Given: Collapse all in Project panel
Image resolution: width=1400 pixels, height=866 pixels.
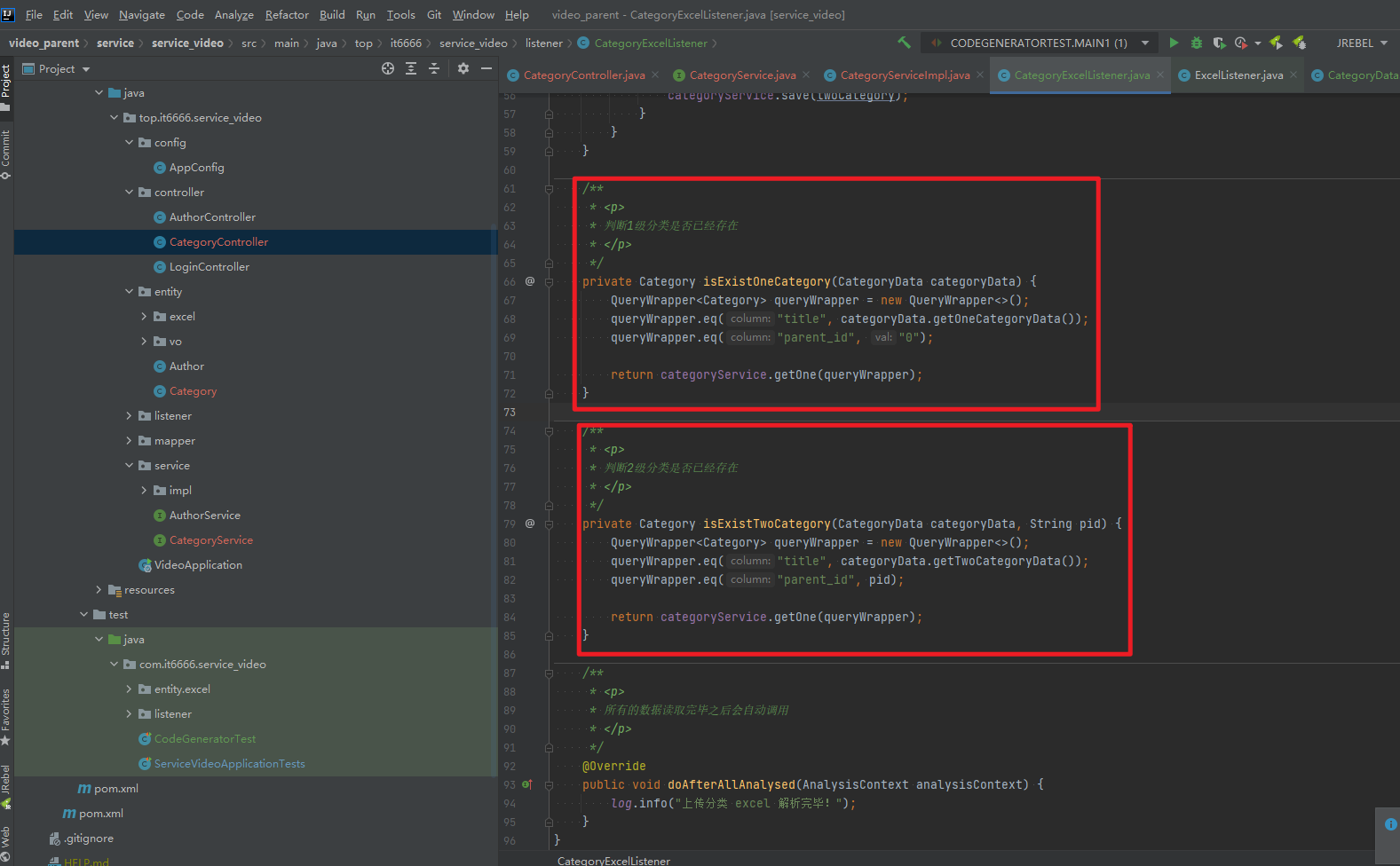Looking at the screenshot, I should point(434,68).
